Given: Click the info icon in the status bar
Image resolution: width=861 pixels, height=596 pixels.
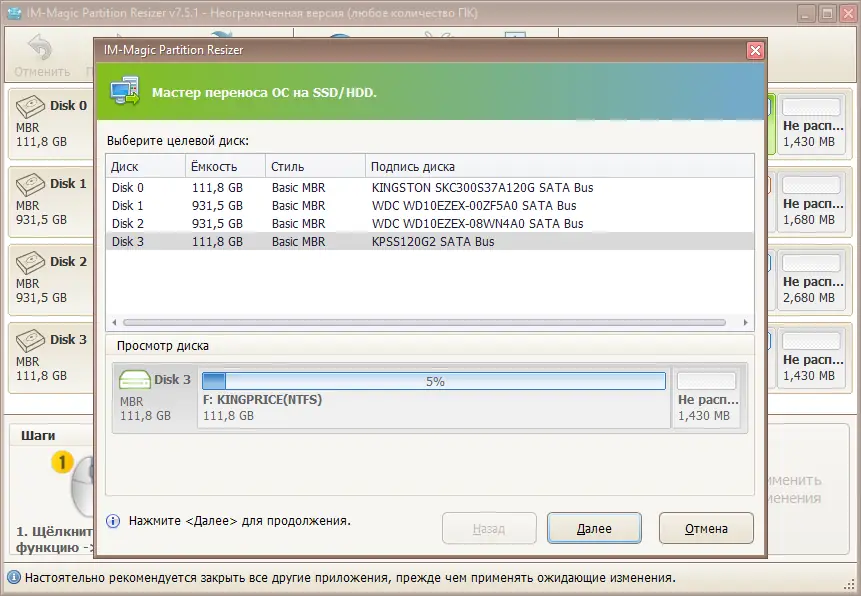Looking at the screenshot, I should tap(14, 577).
